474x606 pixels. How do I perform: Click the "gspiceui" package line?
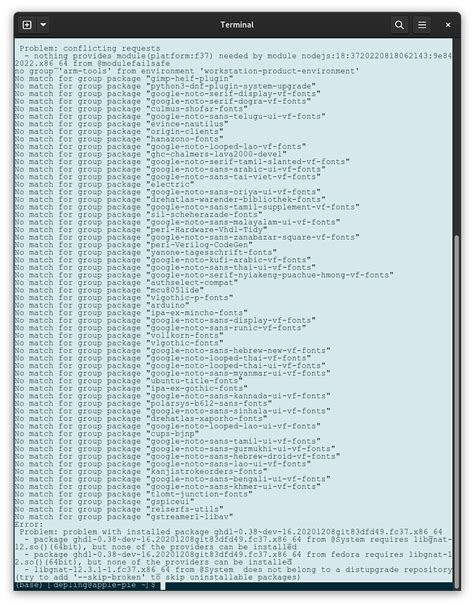(102, 502)
